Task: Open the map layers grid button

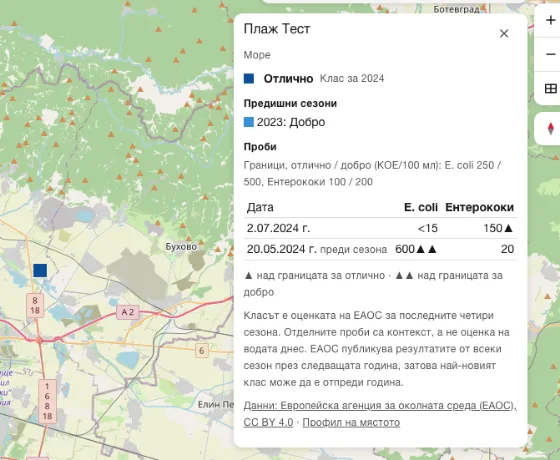Action: (550, 88)
